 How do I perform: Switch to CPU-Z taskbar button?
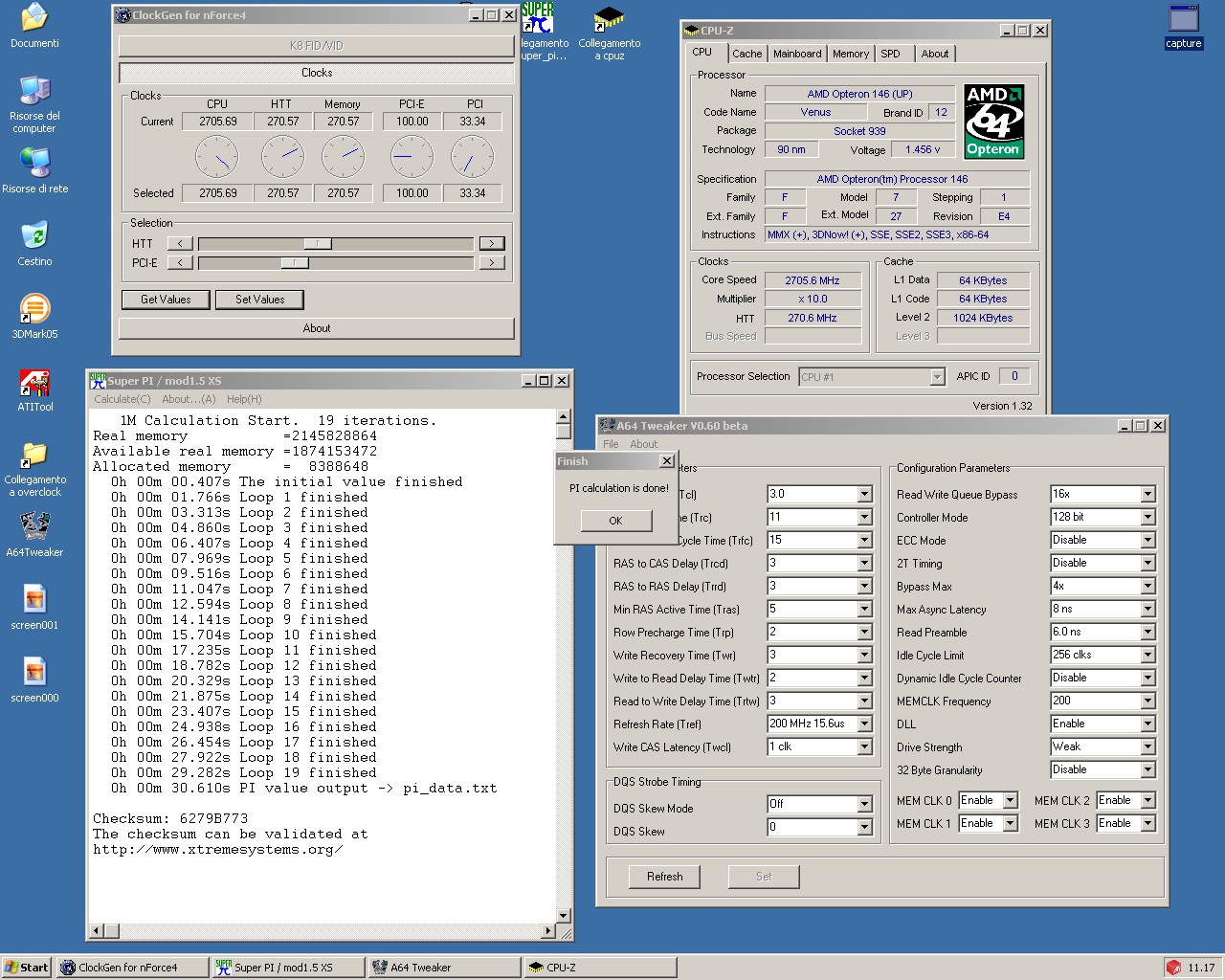tap(600, 968)
